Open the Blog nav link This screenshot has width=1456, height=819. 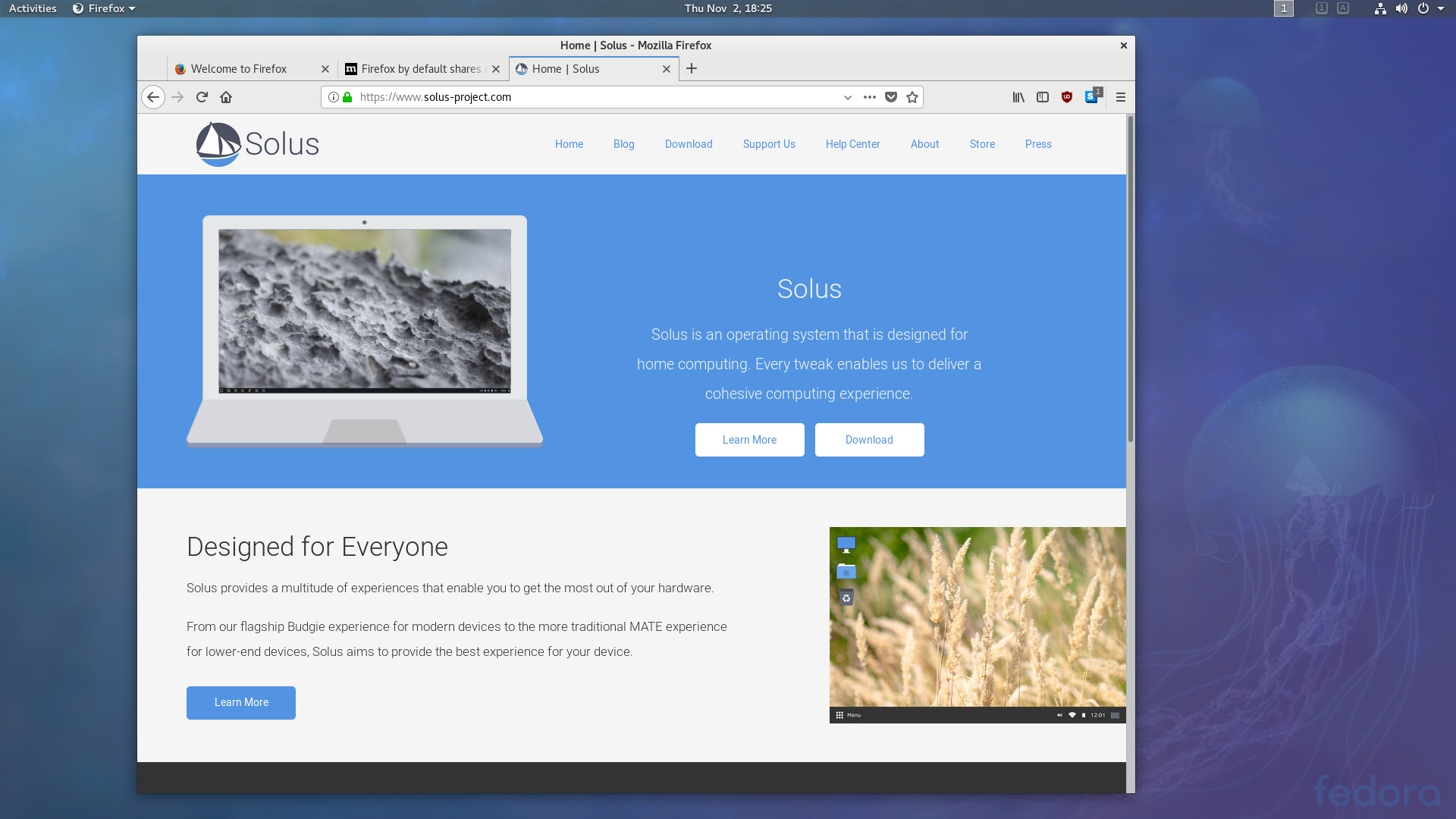[x=624, y=144]
